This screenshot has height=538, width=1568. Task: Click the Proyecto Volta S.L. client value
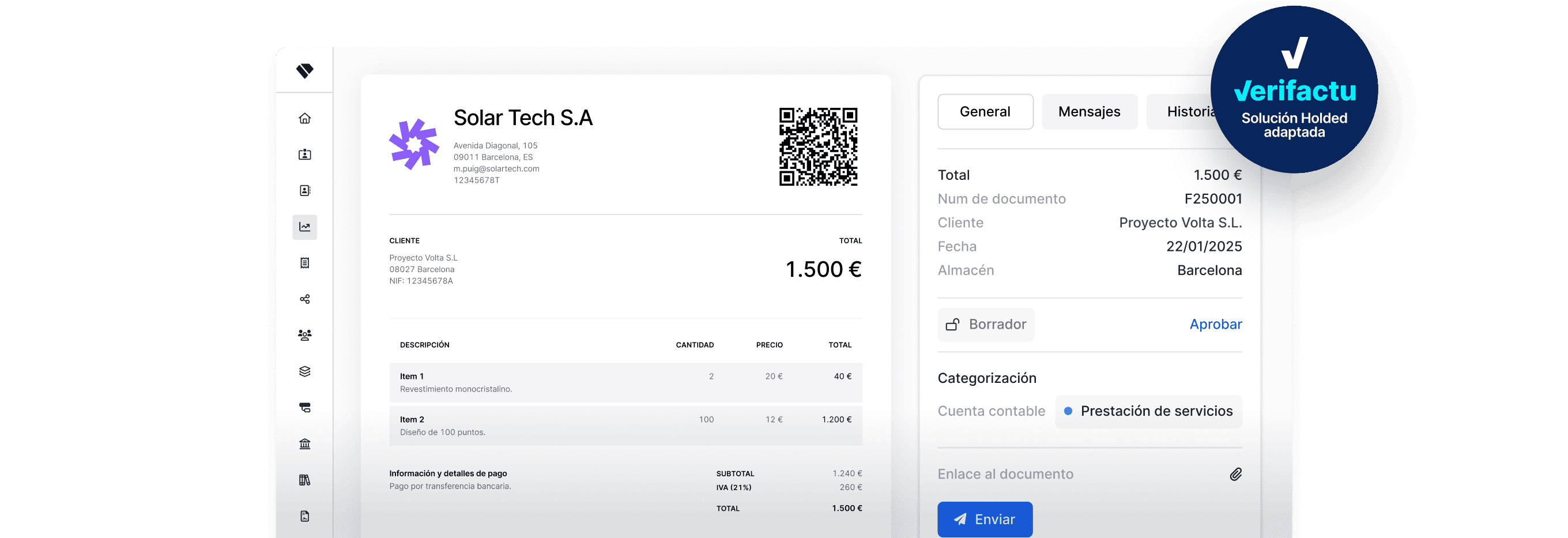pyautogui.click(x=1180, y=223)
